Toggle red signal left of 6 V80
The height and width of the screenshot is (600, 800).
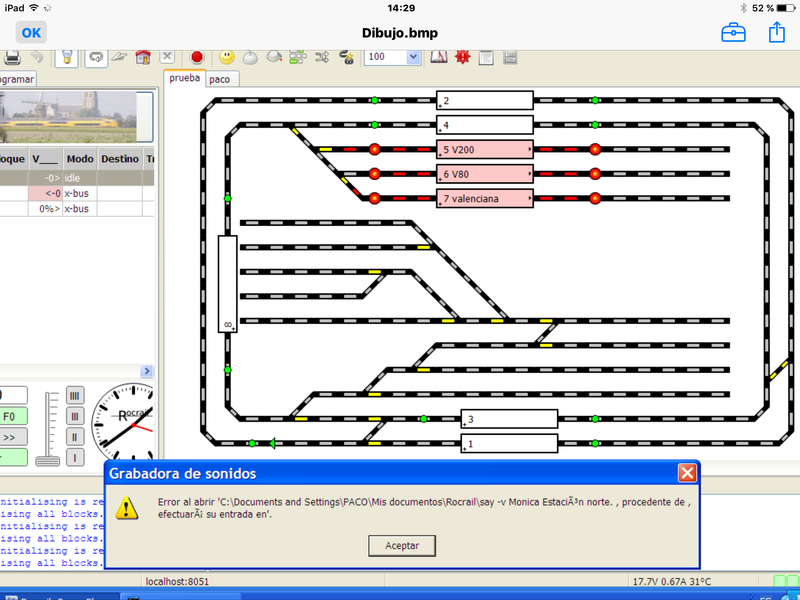pos(374,174)
